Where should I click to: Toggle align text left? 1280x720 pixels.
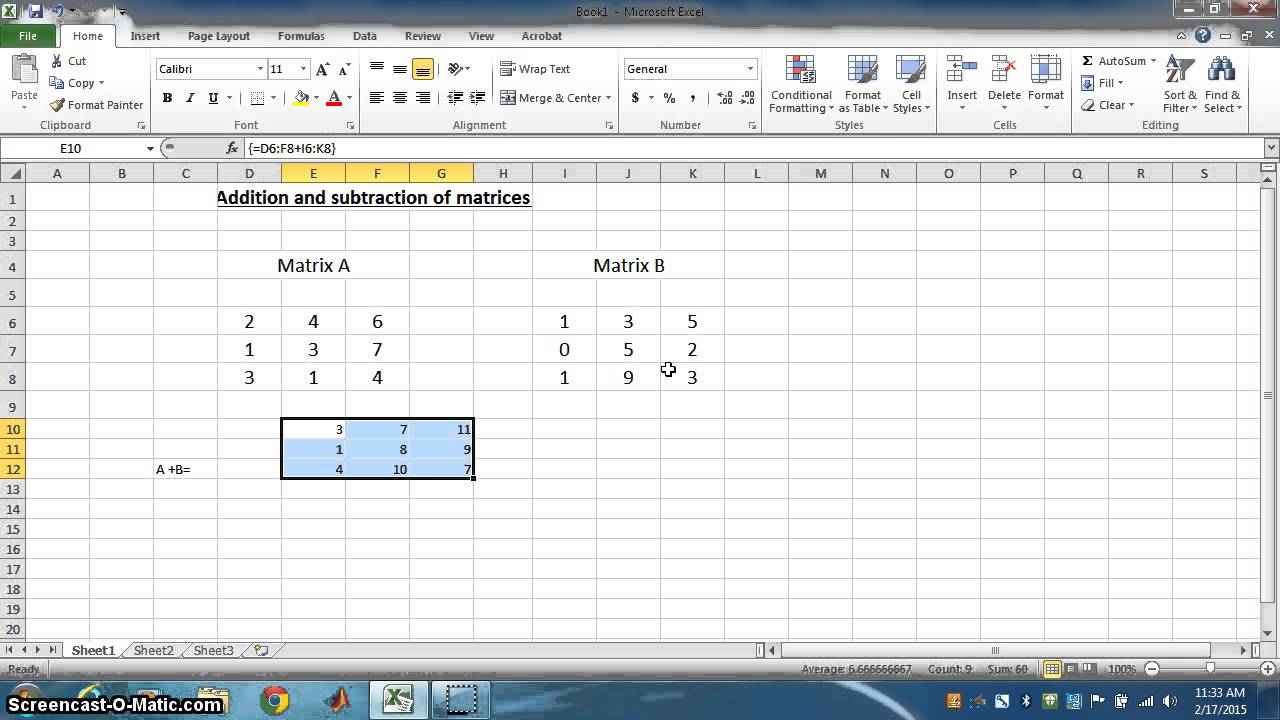[377, 98]
